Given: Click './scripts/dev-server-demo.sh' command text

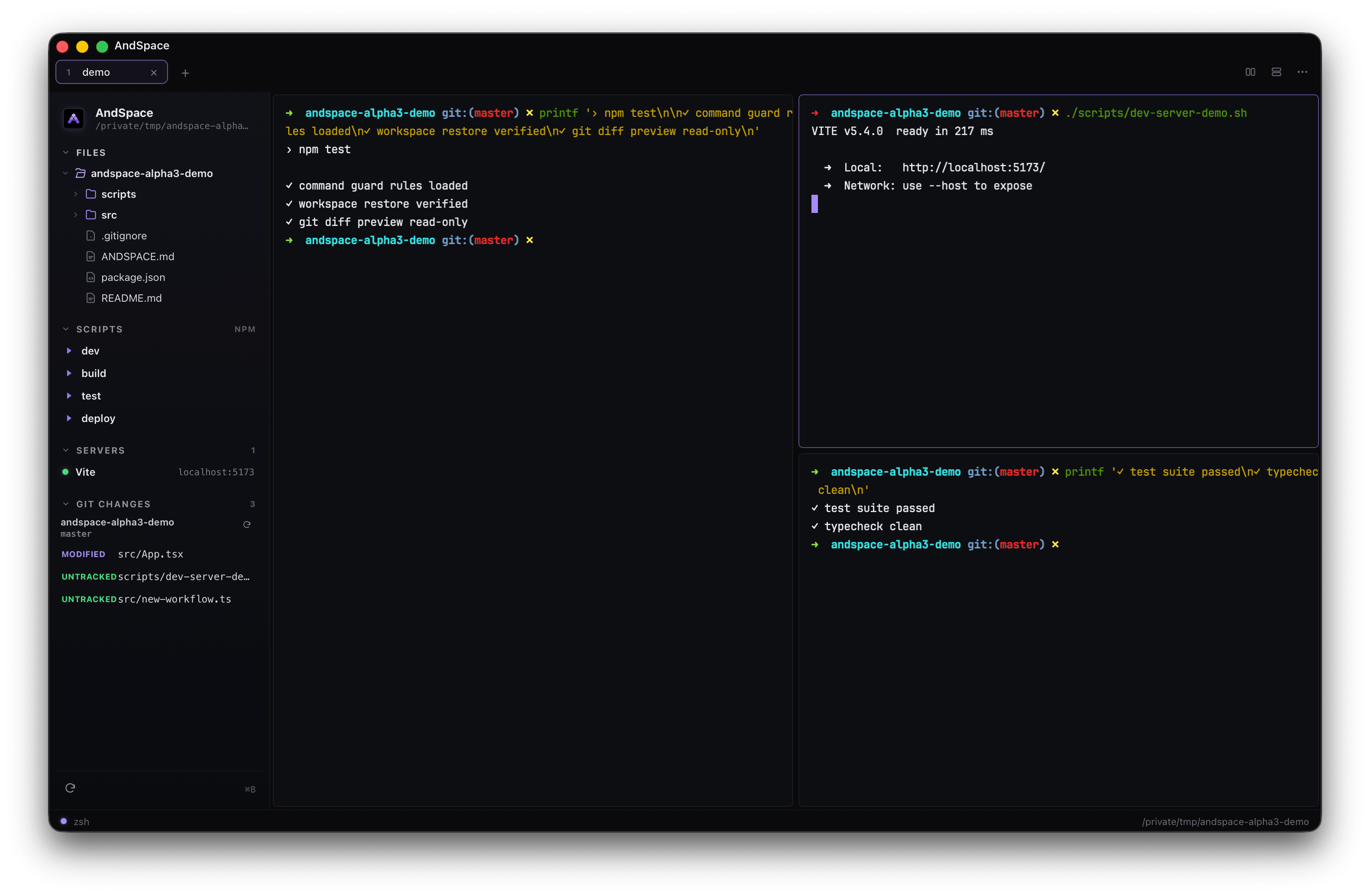Looking at the screenshot, I should point(1156,113).
